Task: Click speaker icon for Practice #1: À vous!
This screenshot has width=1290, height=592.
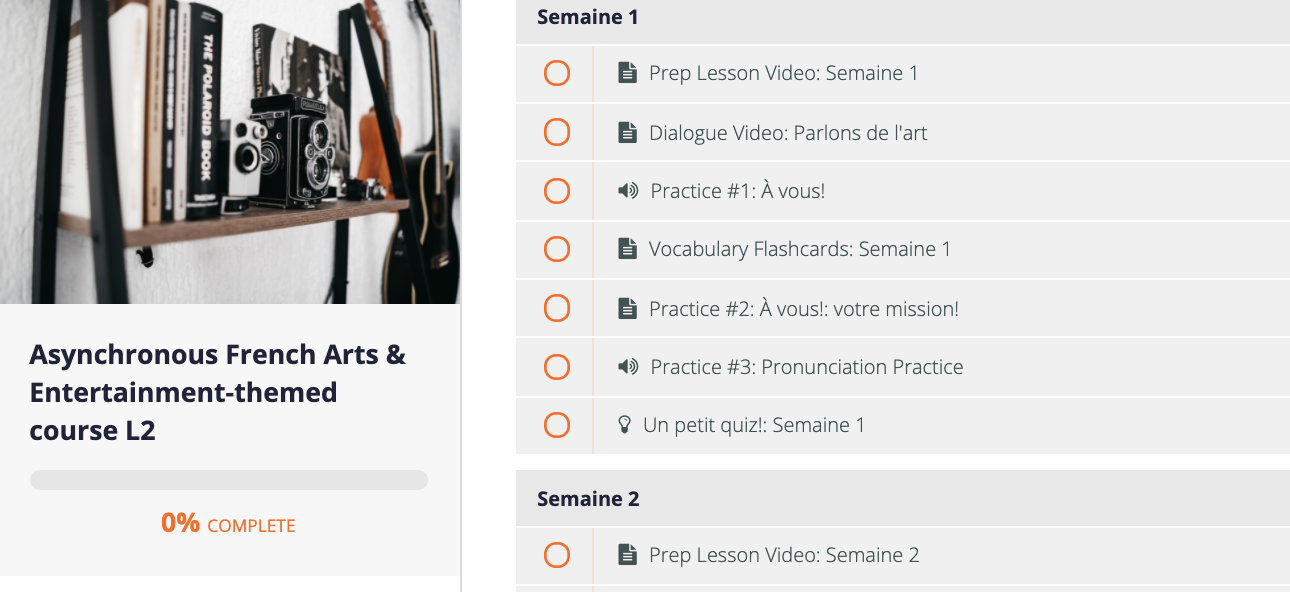Action: [628, 190]
